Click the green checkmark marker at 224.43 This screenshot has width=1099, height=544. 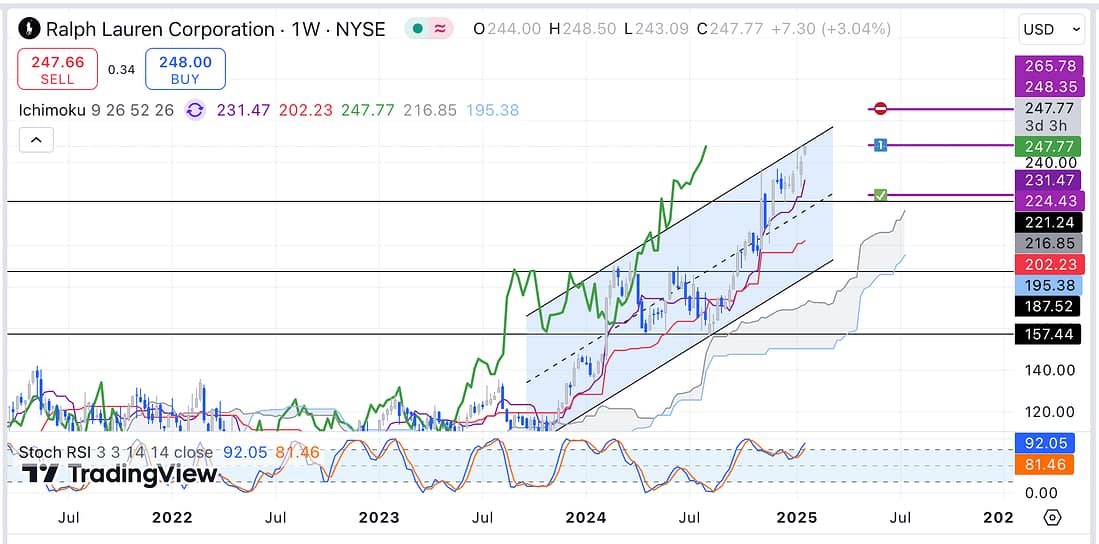880,194
